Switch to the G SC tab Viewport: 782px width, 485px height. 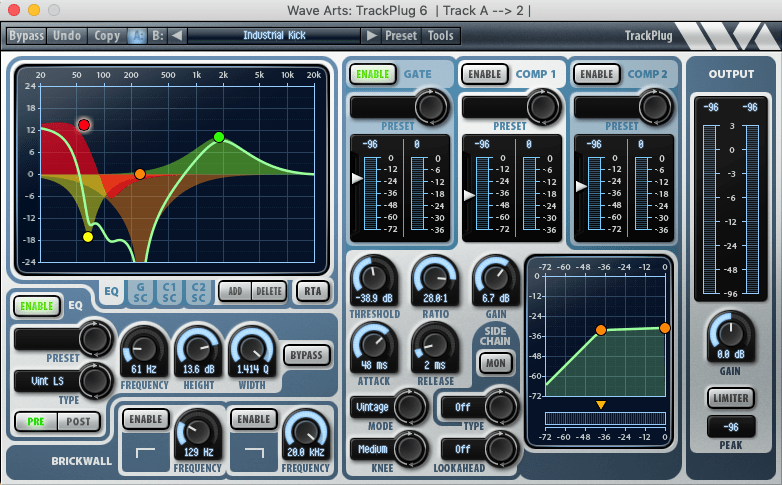[x=140, y=292]
